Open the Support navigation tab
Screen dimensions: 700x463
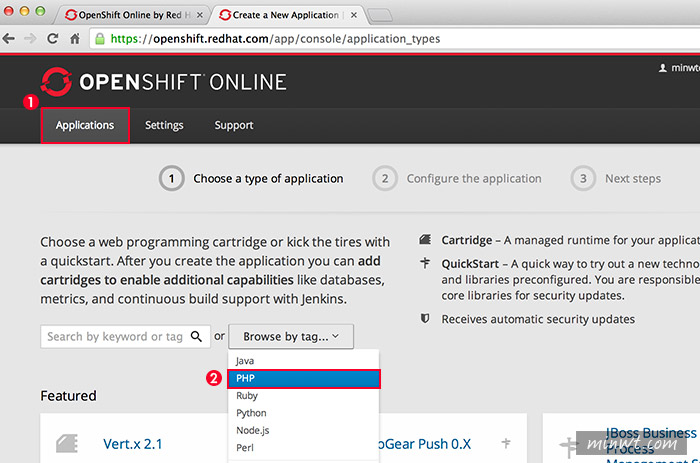point(233,125)
